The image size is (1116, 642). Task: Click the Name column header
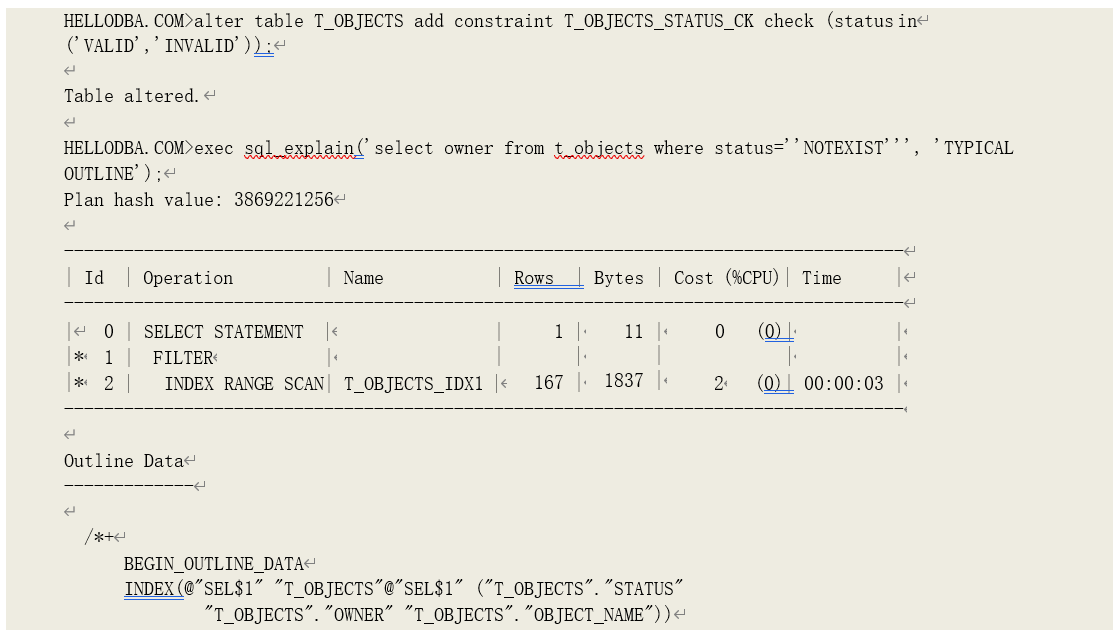pos(363,278)
